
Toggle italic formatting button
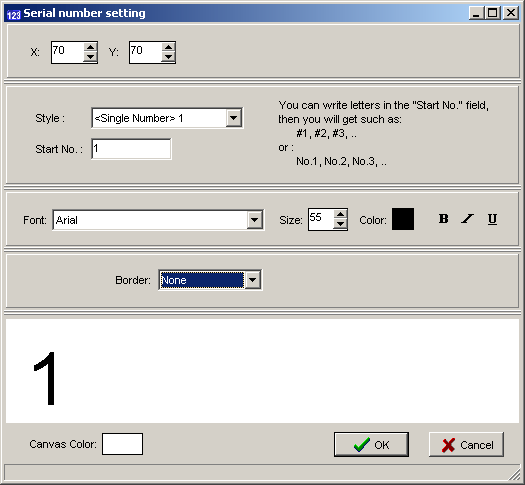(467, 219)
